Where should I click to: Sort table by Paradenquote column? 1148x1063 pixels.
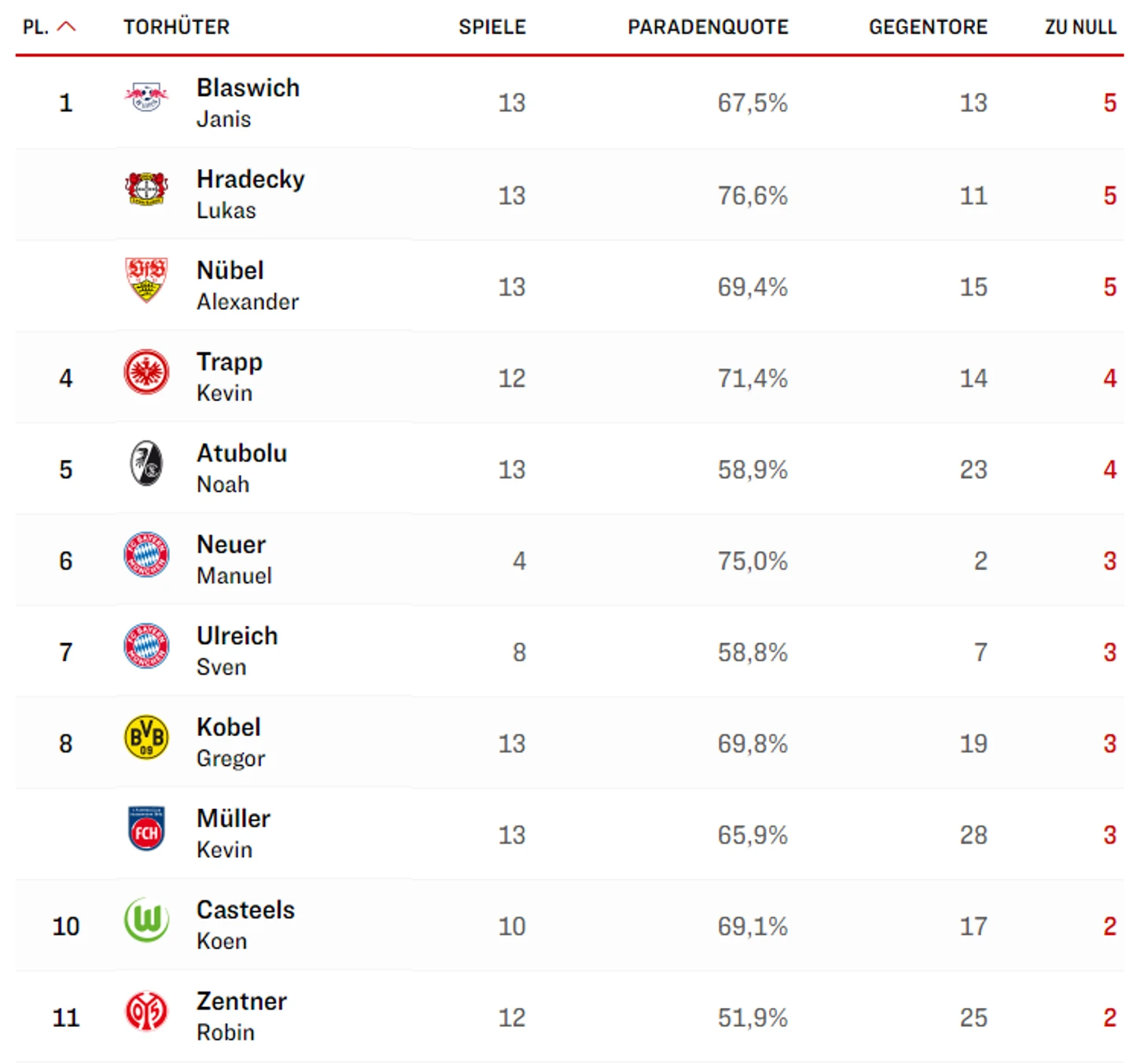click(x=708, y=28)
